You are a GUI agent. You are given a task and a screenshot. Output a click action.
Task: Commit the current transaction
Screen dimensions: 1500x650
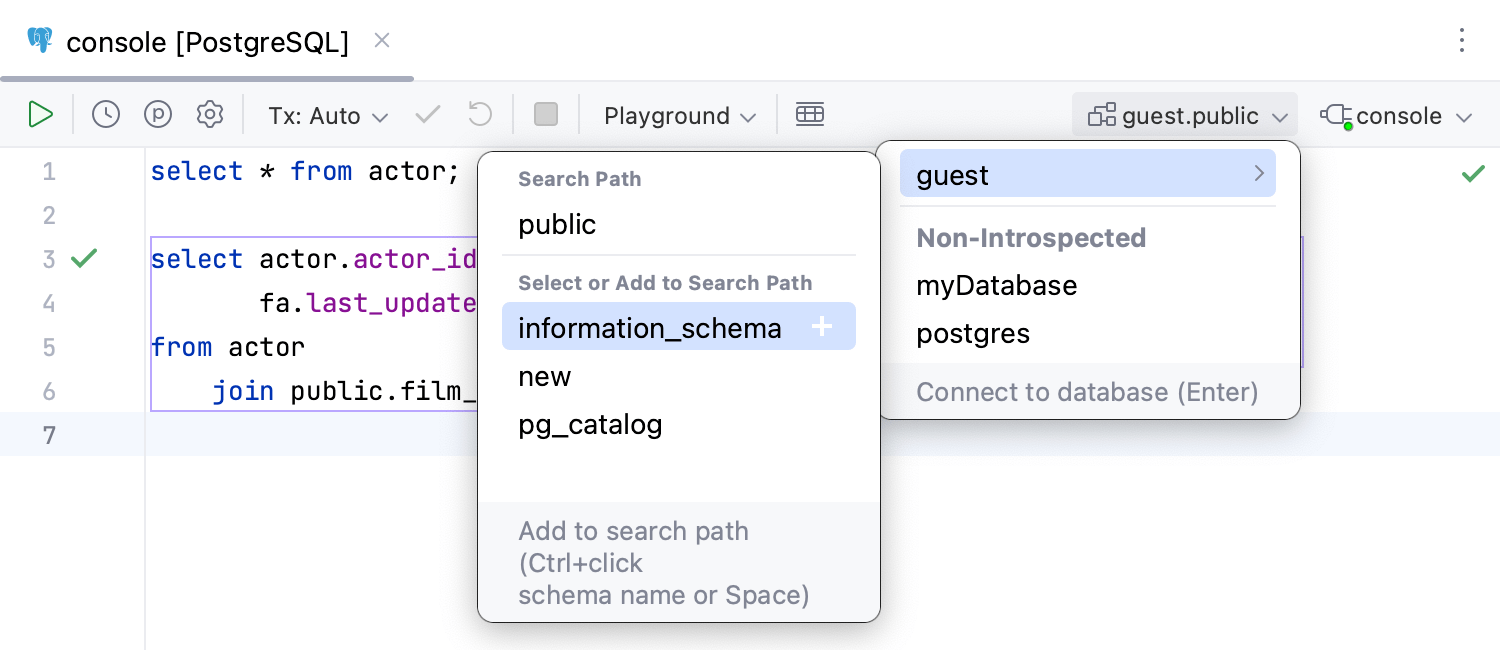pos(427,114)
